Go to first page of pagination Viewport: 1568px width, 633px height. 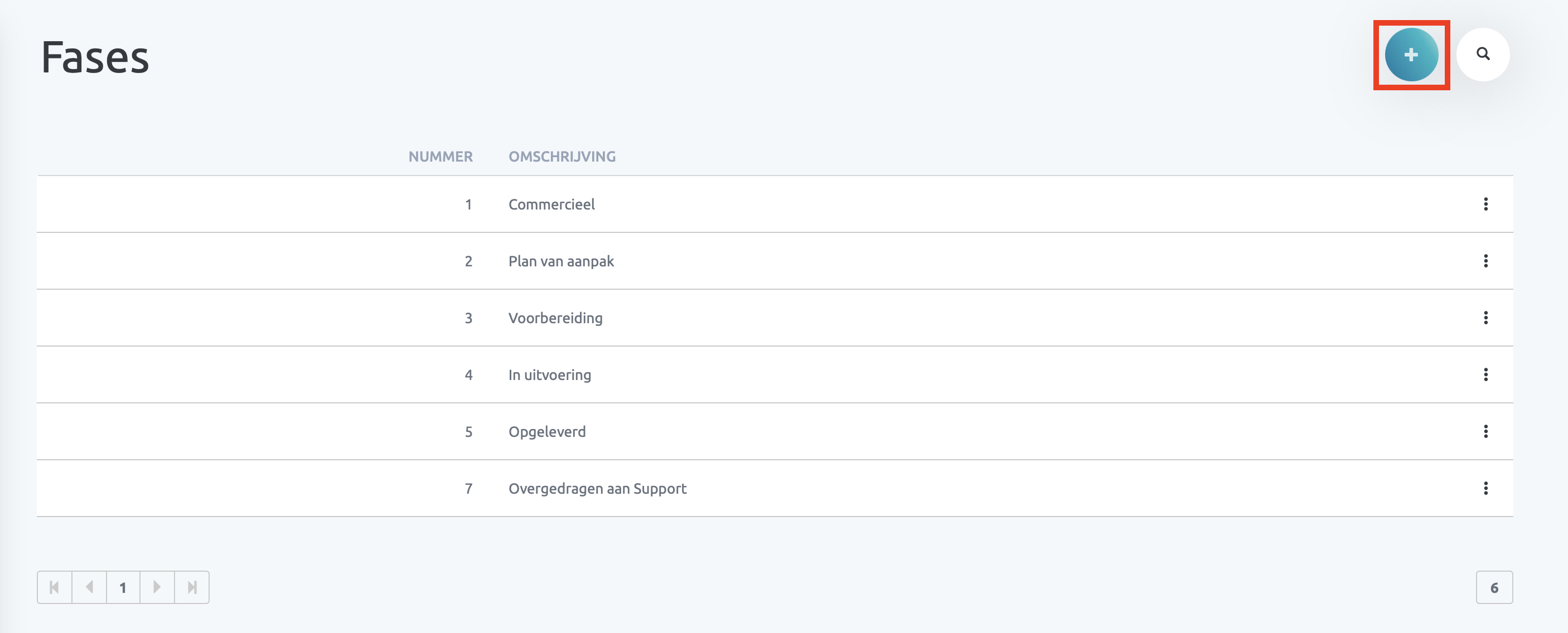click(x=54, y=587)
